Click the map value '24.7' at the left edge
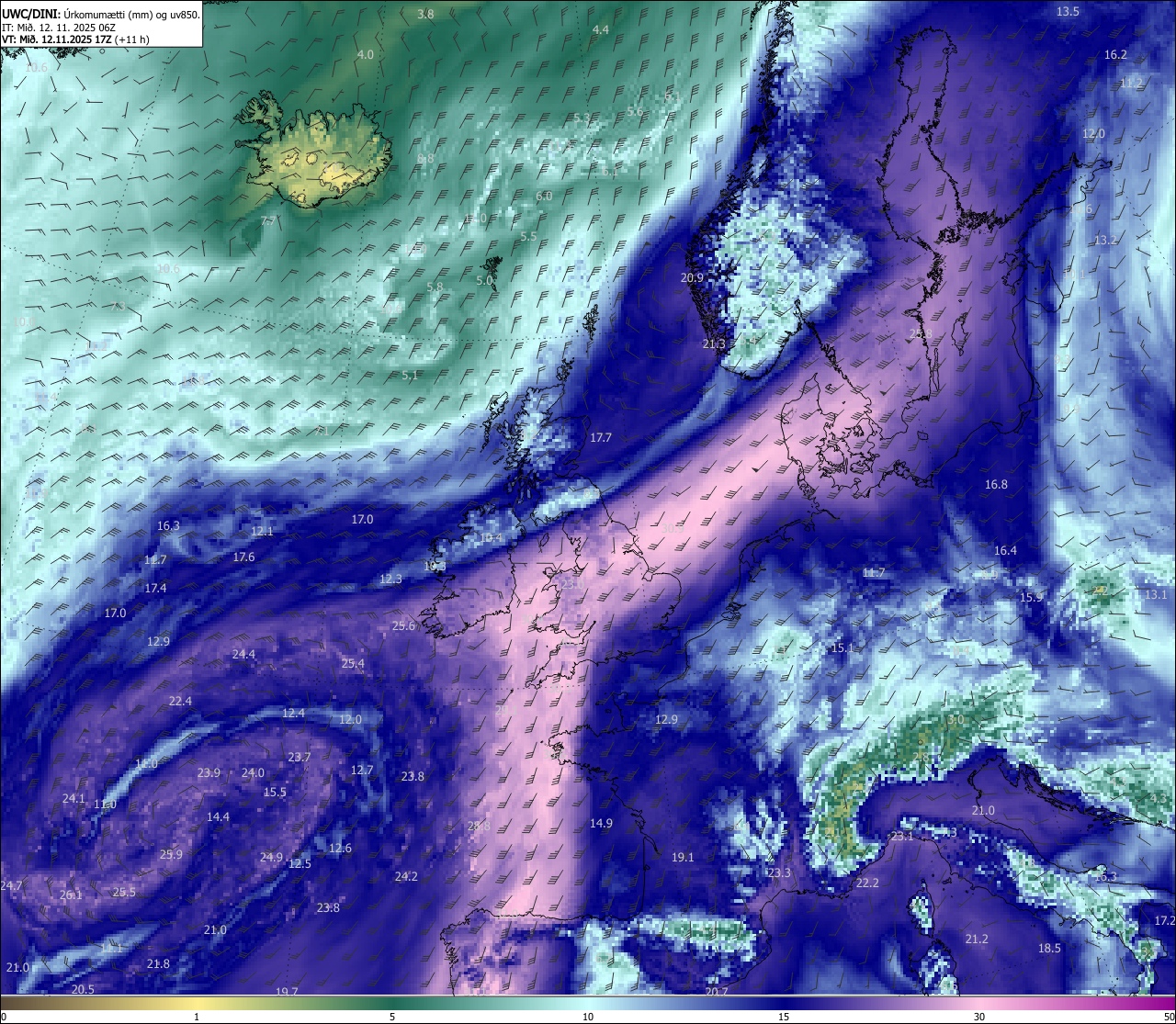The width and height of the screenshot is (1176, 1024). point(11,886)
